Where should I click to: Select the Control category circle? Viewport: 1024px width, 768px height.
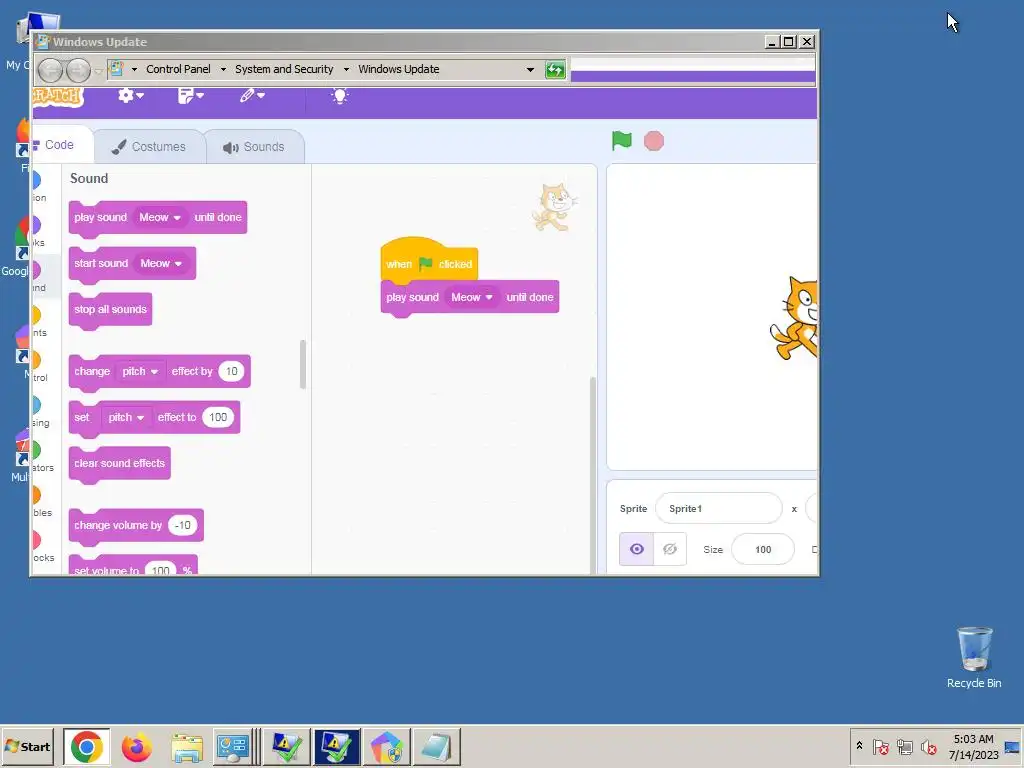36,360
